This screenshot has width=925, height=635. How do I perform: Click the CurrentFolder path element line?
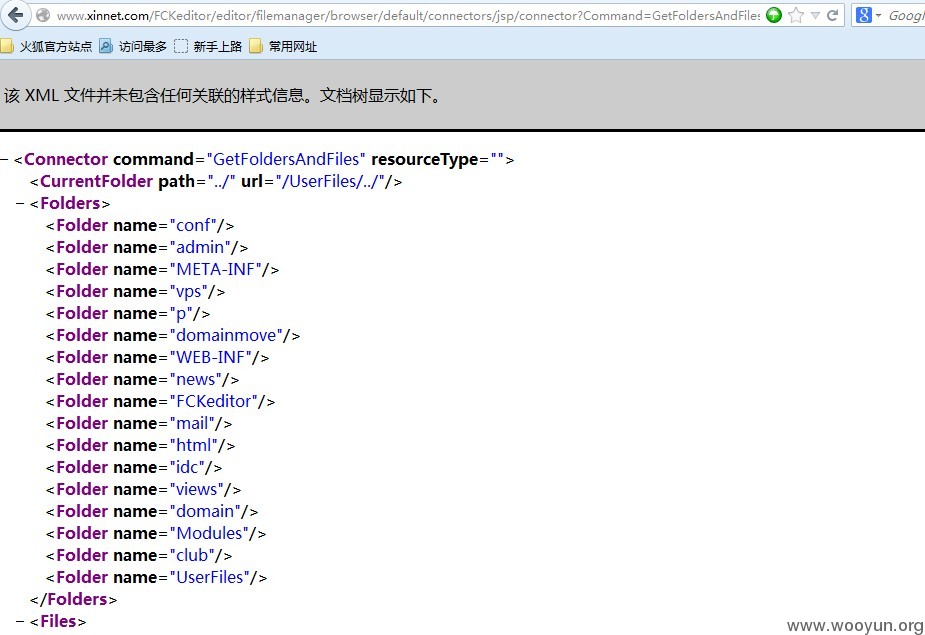[216, 181]
